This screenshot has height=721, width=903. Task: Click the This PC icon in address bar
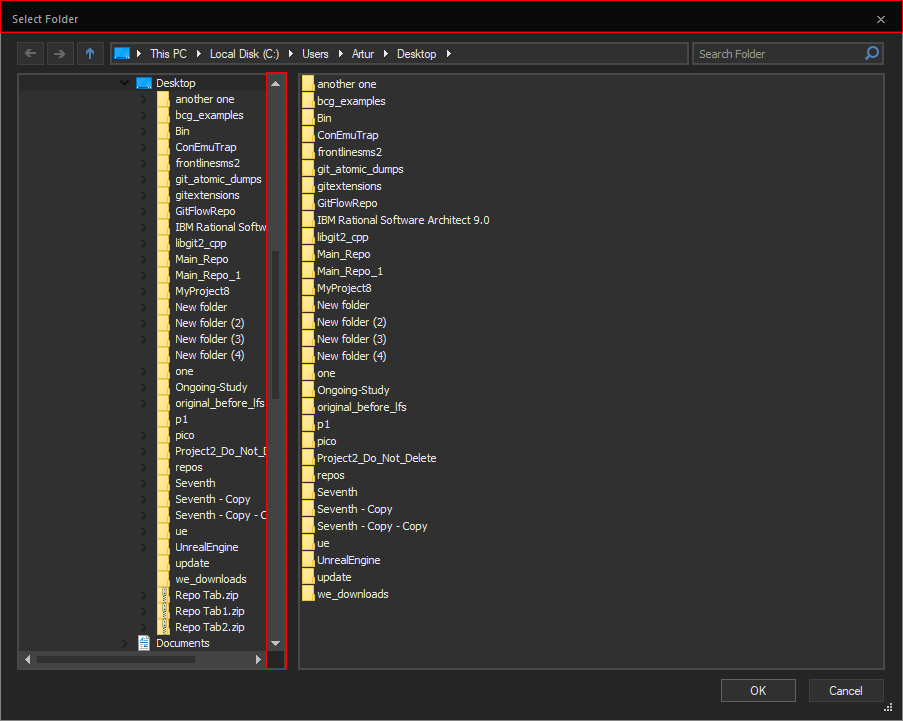(x=122, y=54)
